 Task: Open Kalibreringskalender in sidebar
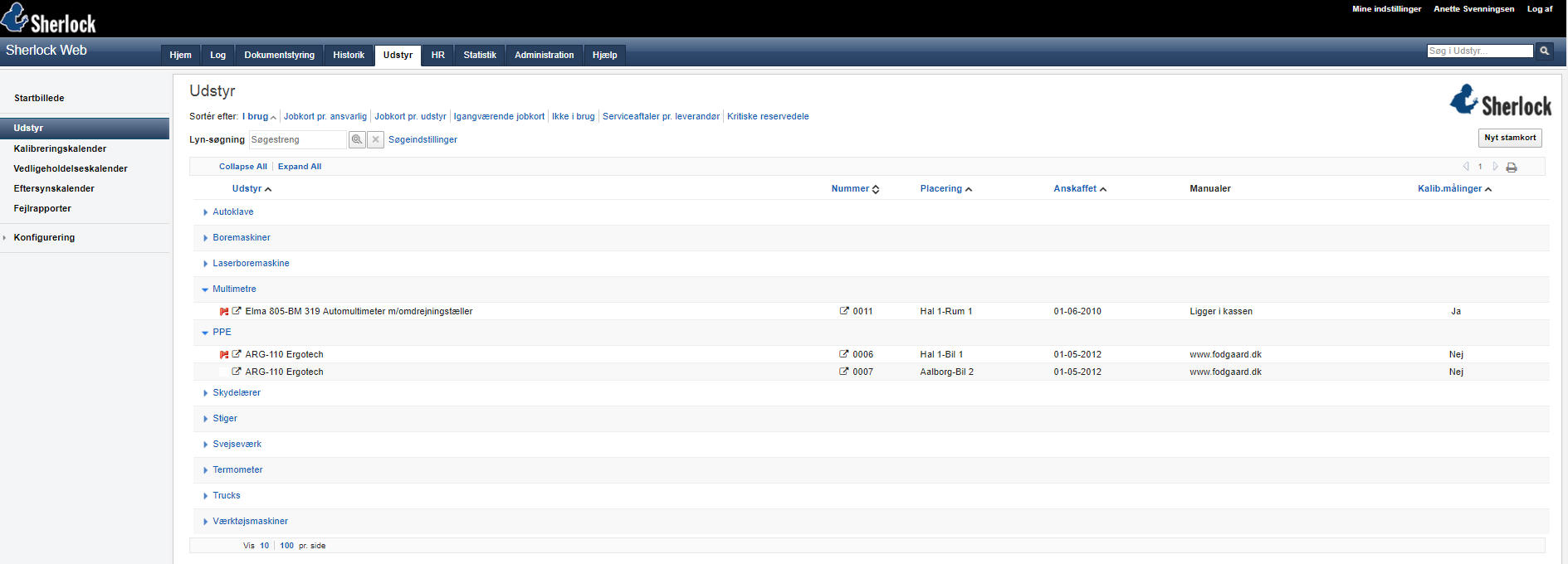(x=60, y=148)
